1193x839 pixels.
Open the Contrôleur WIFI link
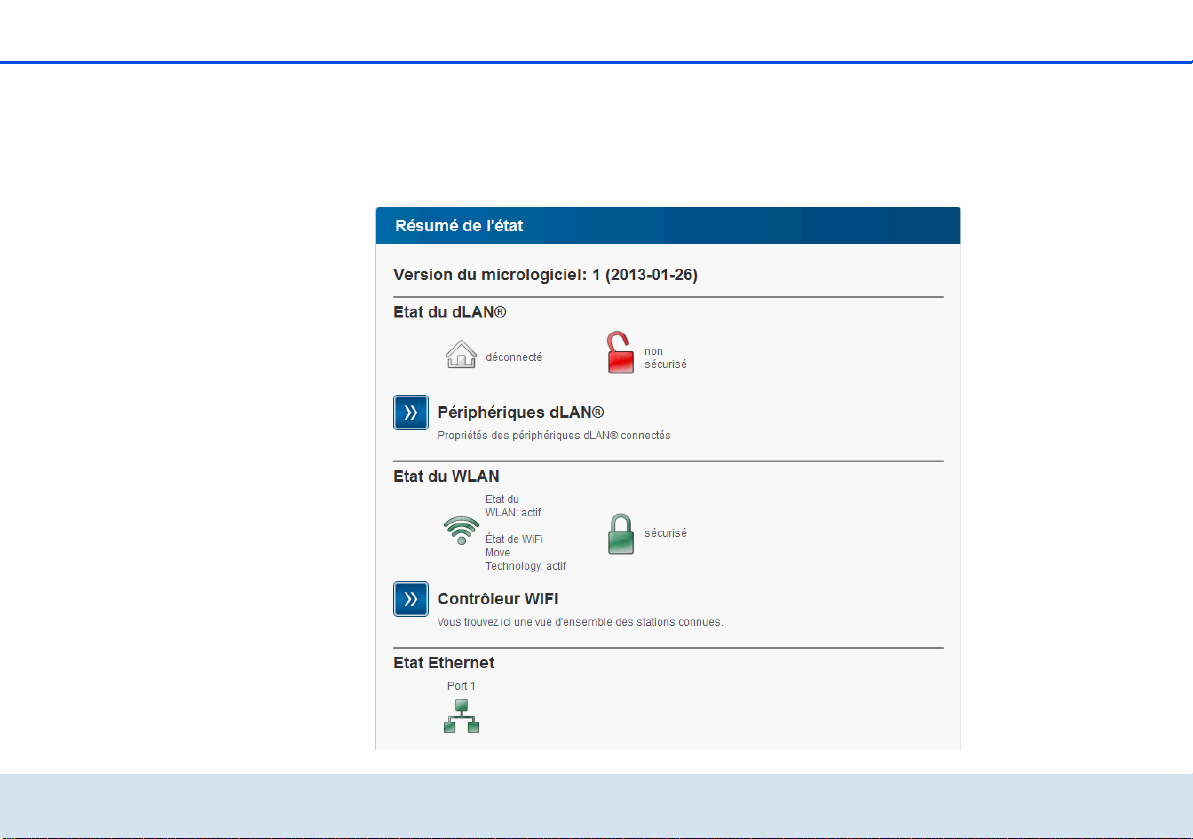[x=498, y=599]
